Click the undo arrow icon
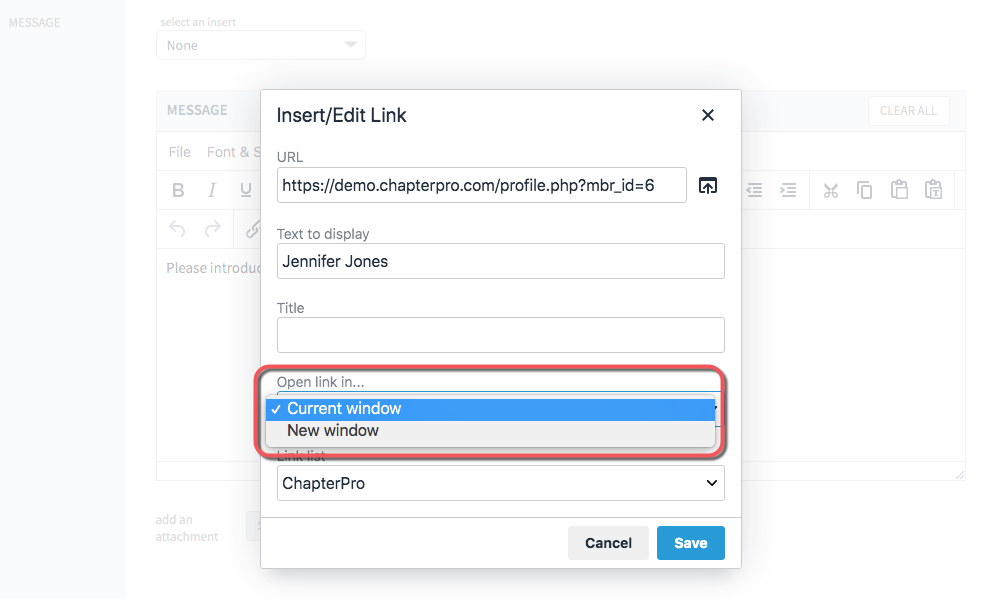The image size is (995, 599). pyautogui.click(x=178, y=228)
